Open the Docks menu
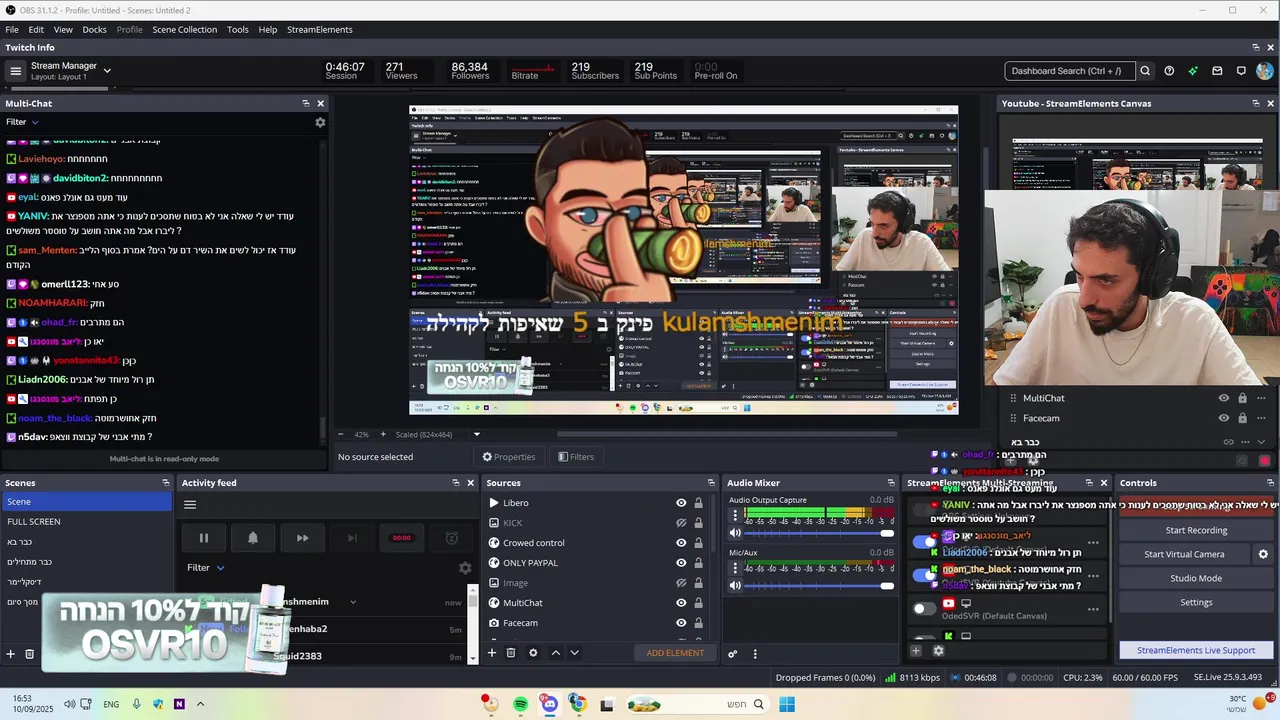 94,30
